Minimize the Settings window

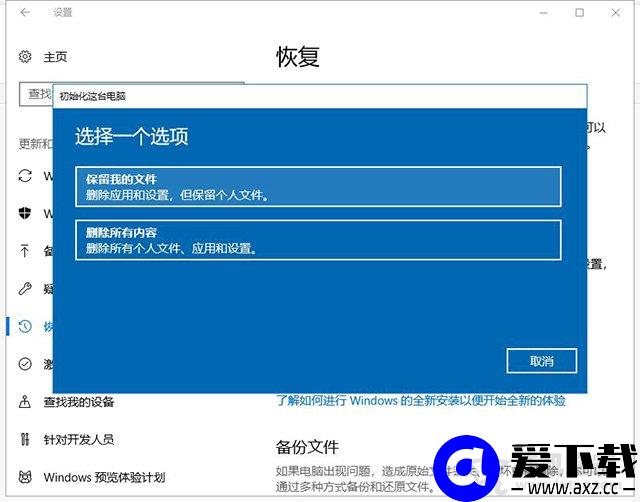(x=543, y=13)
